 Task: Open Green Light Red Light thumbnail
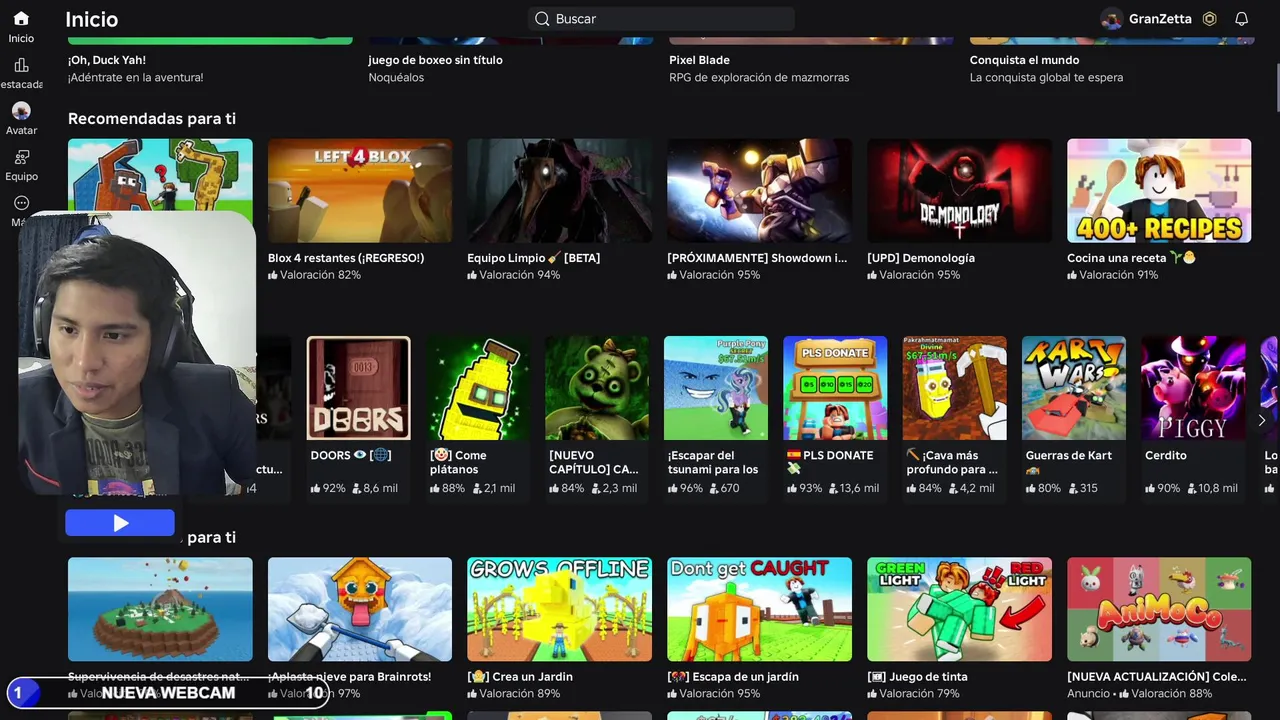click(x=960, y=609)
